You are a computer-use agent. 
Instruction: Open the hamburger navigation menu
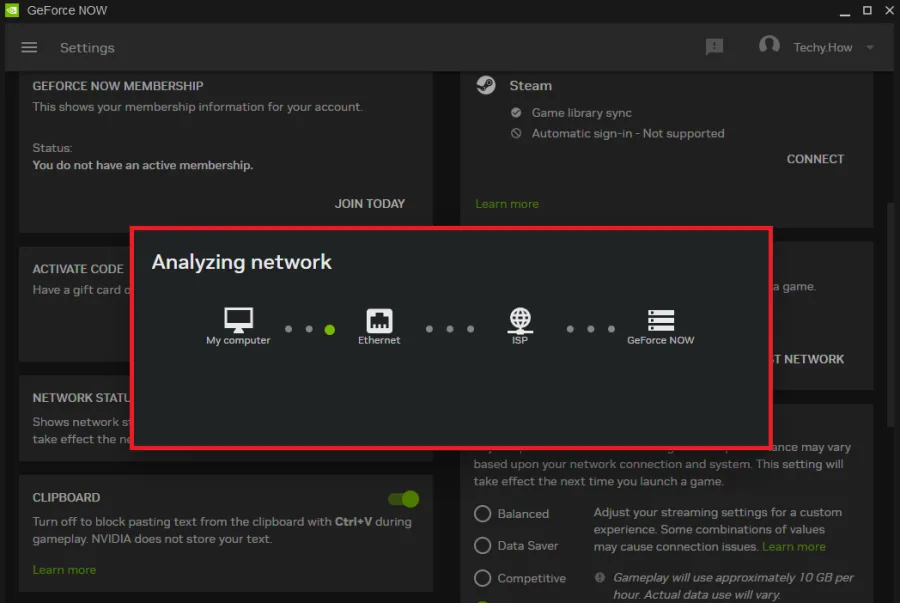29,48
